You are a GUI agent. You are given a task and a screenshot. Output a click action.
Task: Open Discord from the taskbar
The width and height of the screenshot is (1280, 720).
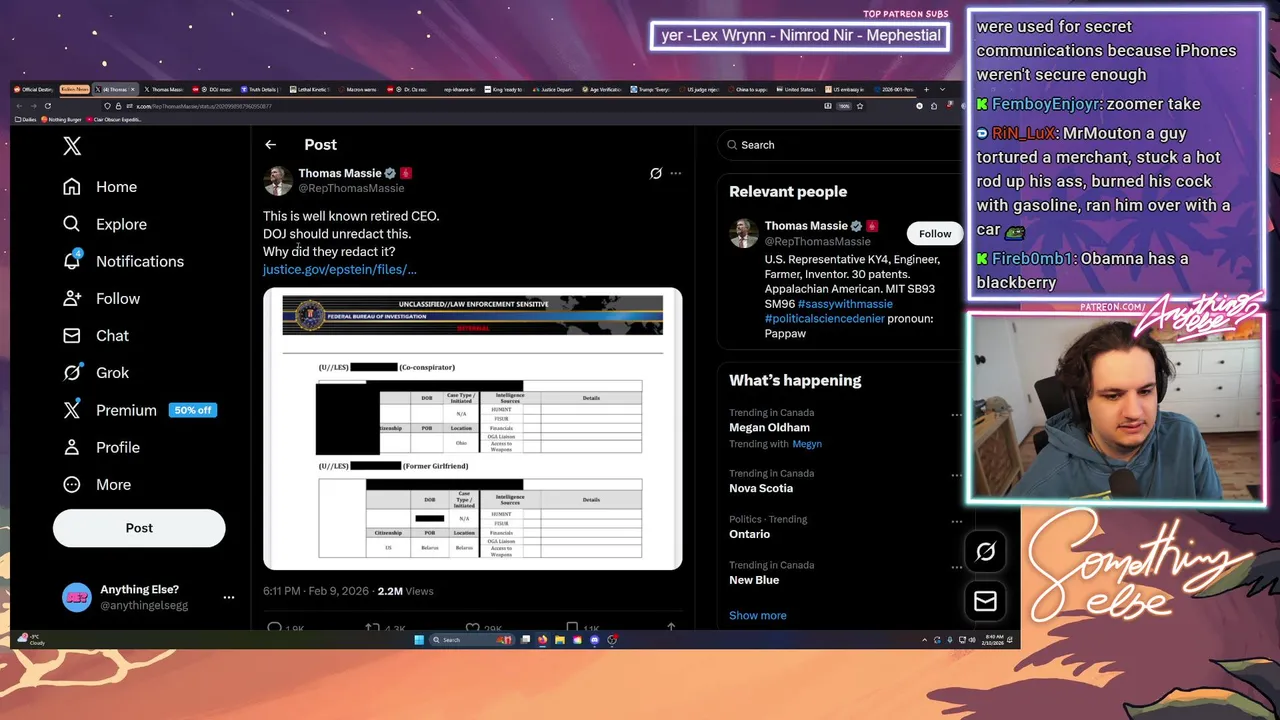pyautogui.click(x=595, y=640)
